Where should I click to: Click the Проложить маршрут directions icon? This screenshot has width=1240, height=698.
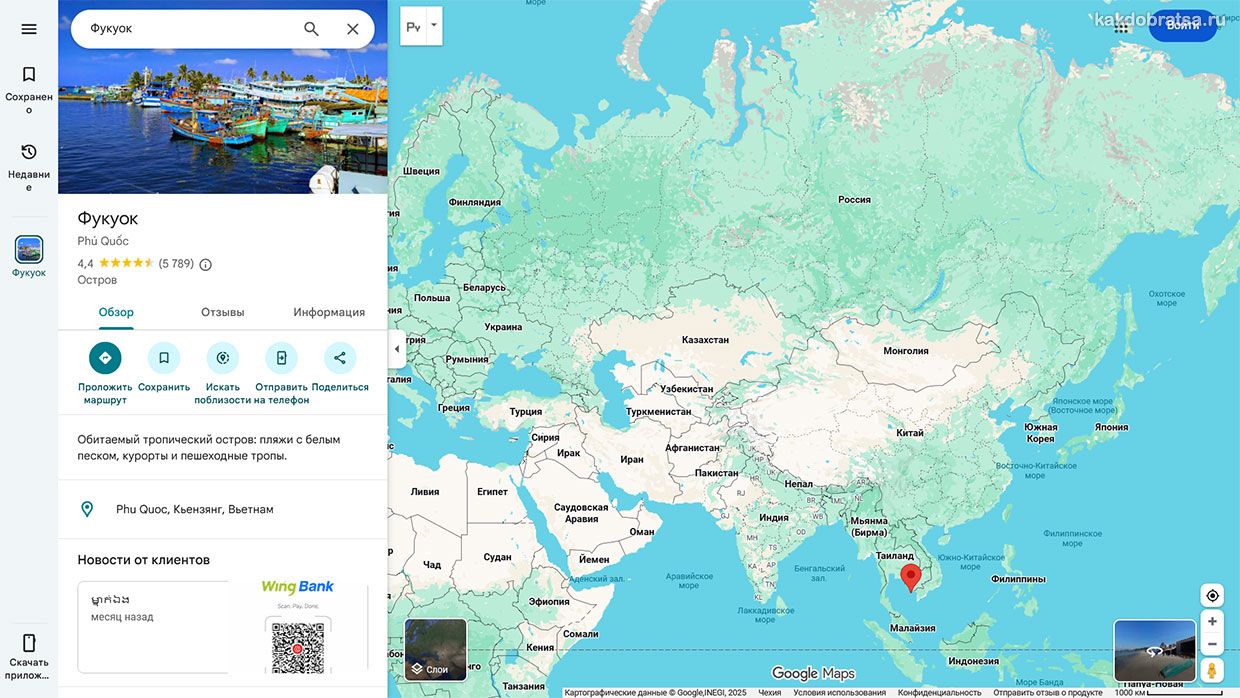[x=105, y=358]
